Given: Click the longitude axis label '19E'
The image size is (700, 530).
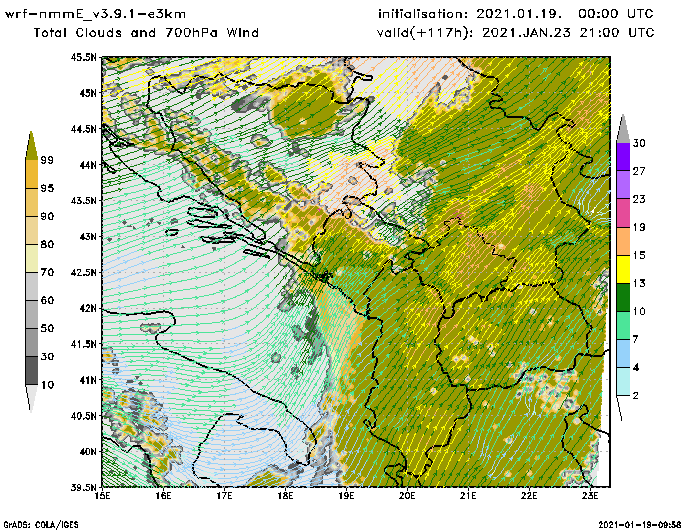Looking at the screenshot, I should (346, 496).
